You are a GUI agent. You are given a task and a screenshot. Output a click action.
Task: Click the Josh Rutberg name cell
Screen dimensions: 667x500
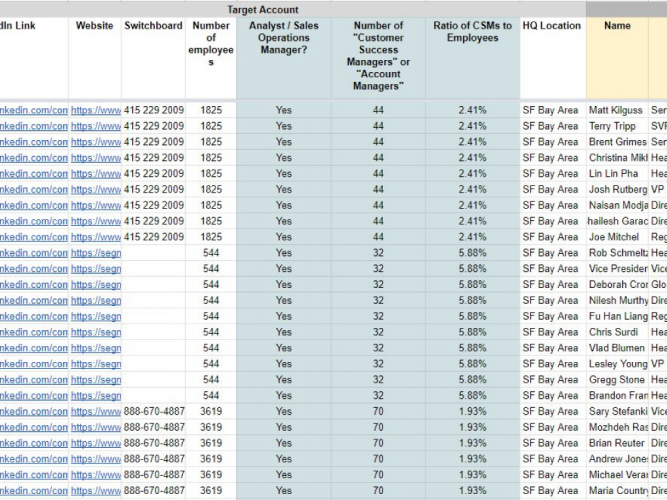coord(617,189)
